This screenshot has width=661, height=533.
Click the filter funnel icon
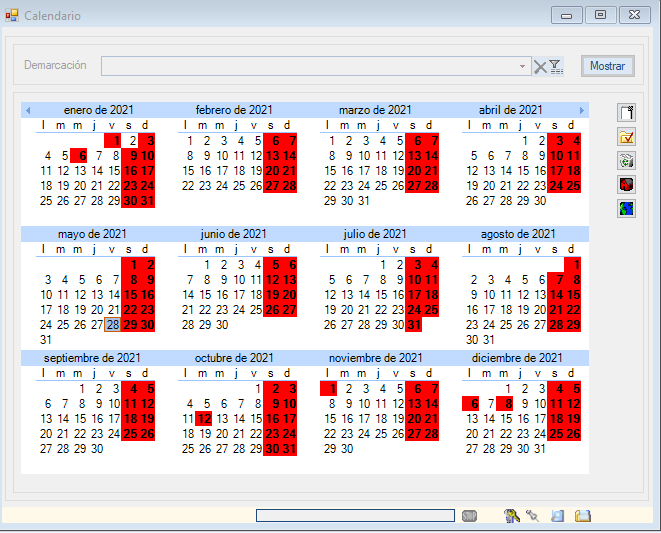point(556,67)
